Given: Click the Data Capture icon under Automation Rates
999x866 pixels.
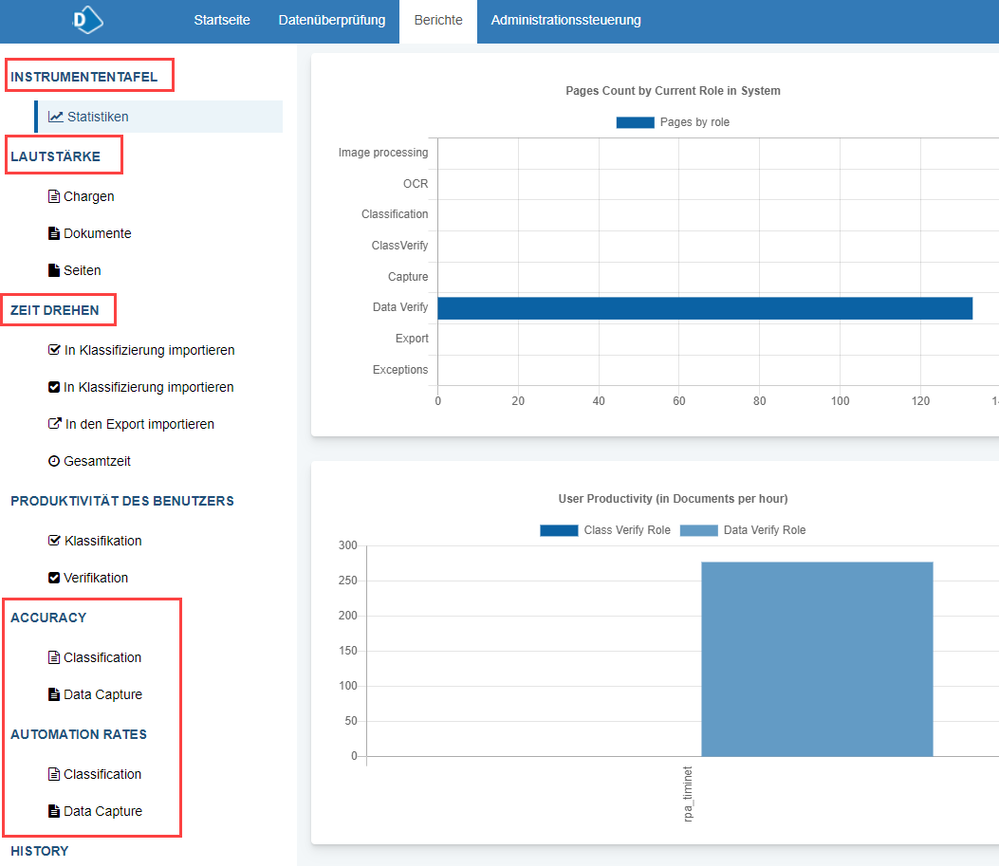Looking at the screenshot, I should pos(54,811).
